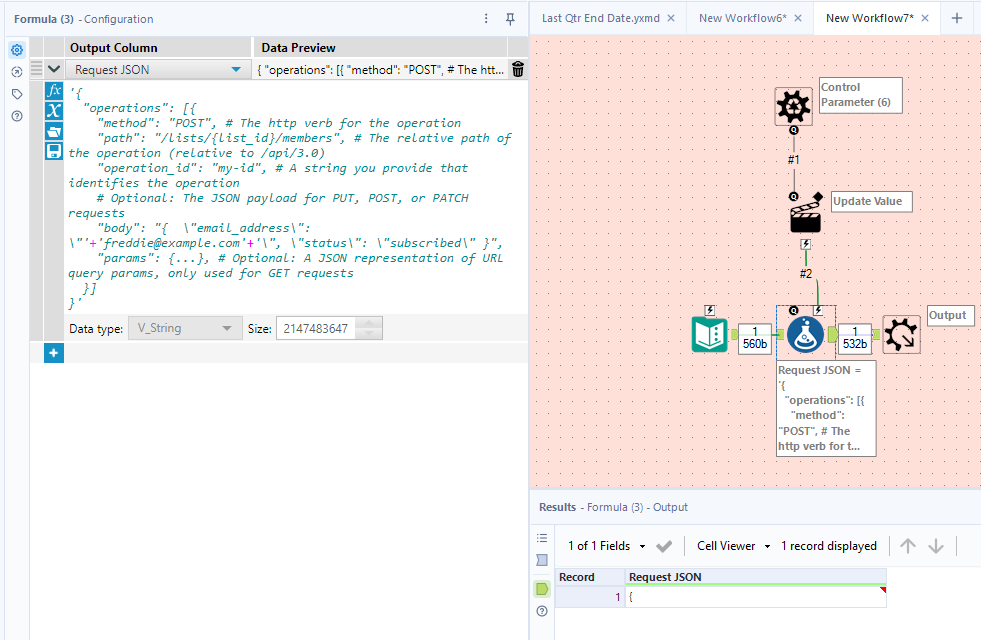The image size is (981, 640).
Task: Toggle the green data profile icon in Results
Action: pos(541,589)
